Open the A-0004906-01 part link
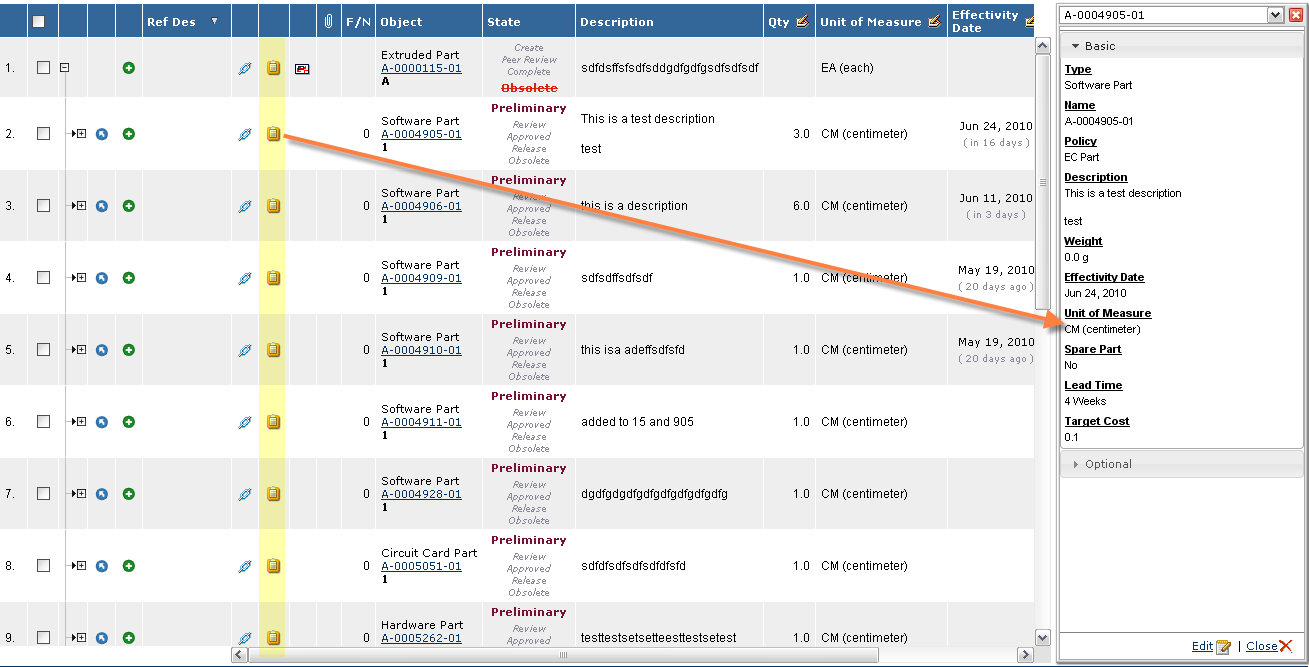The image size is (1309, 667). [x=421, y=206]
